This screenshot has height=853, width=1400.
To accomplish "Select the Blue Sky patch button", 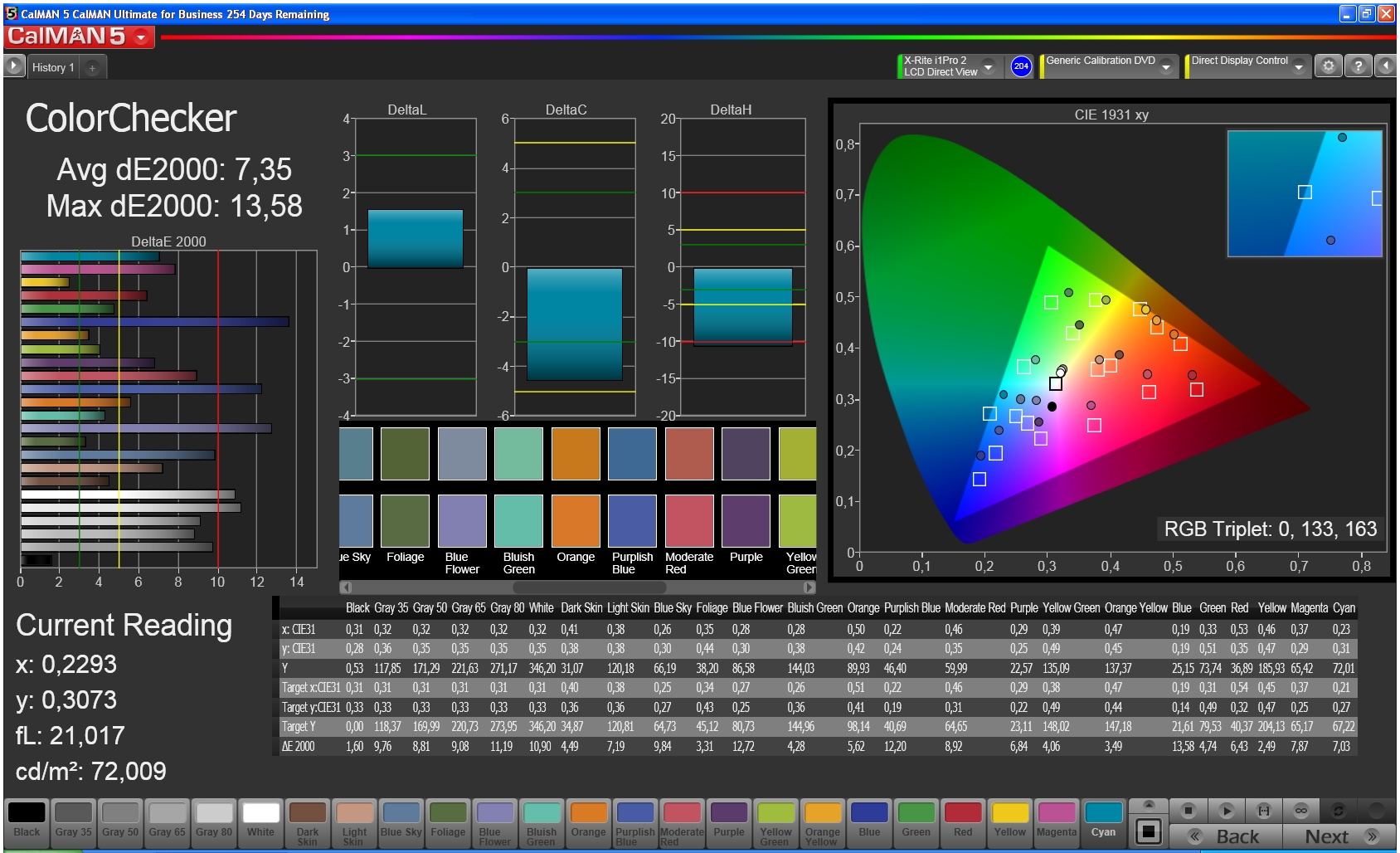I will coord(401,823).
